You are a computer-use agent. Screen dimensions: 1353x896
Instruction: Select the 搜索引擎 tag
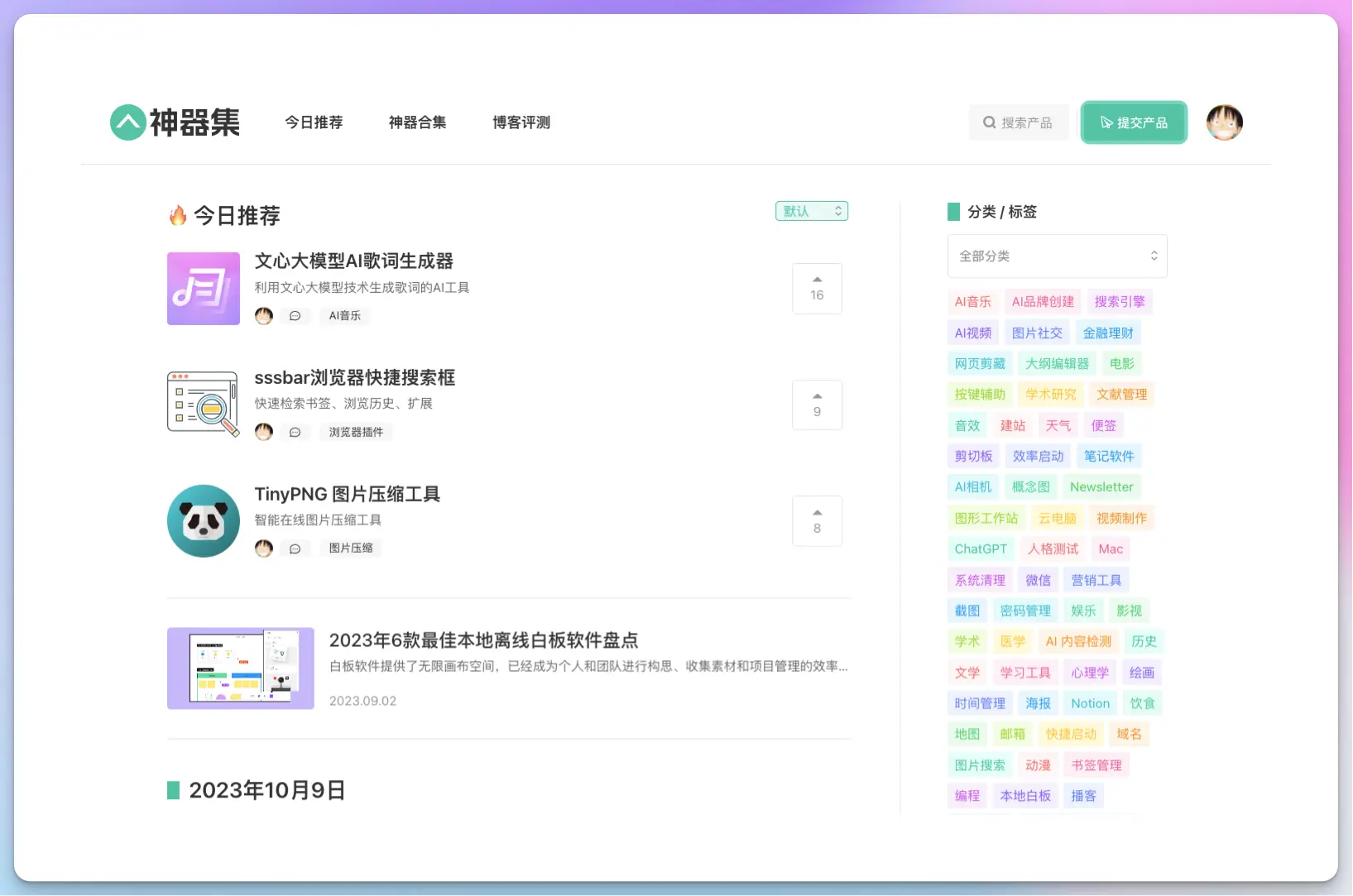(1120, 302)
